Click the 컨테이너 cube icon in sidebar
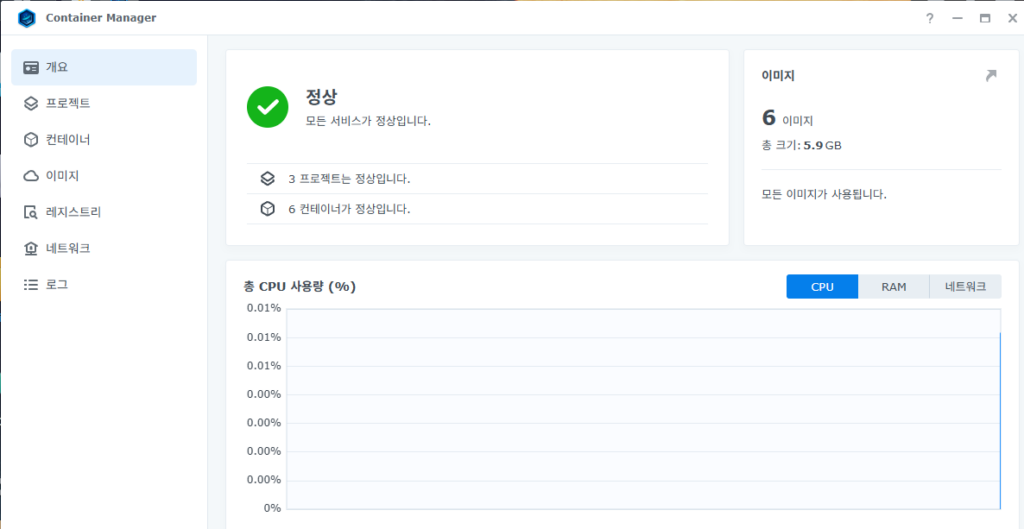 pos(31,140)
